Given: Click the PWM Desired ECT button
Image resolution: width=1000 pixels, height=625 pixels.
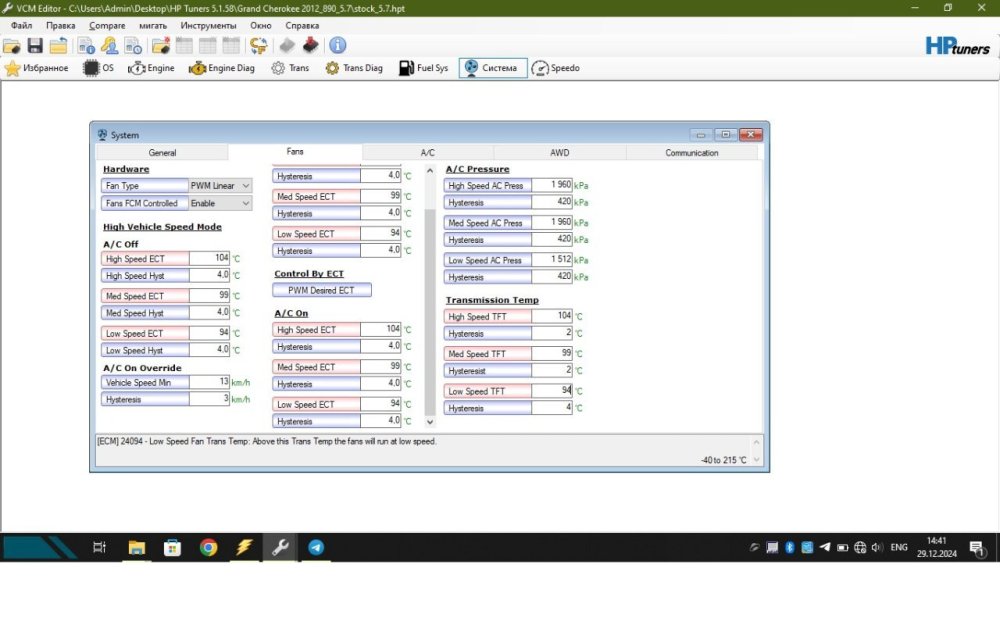Looking at the screenshot, I should tap(321, 290).
